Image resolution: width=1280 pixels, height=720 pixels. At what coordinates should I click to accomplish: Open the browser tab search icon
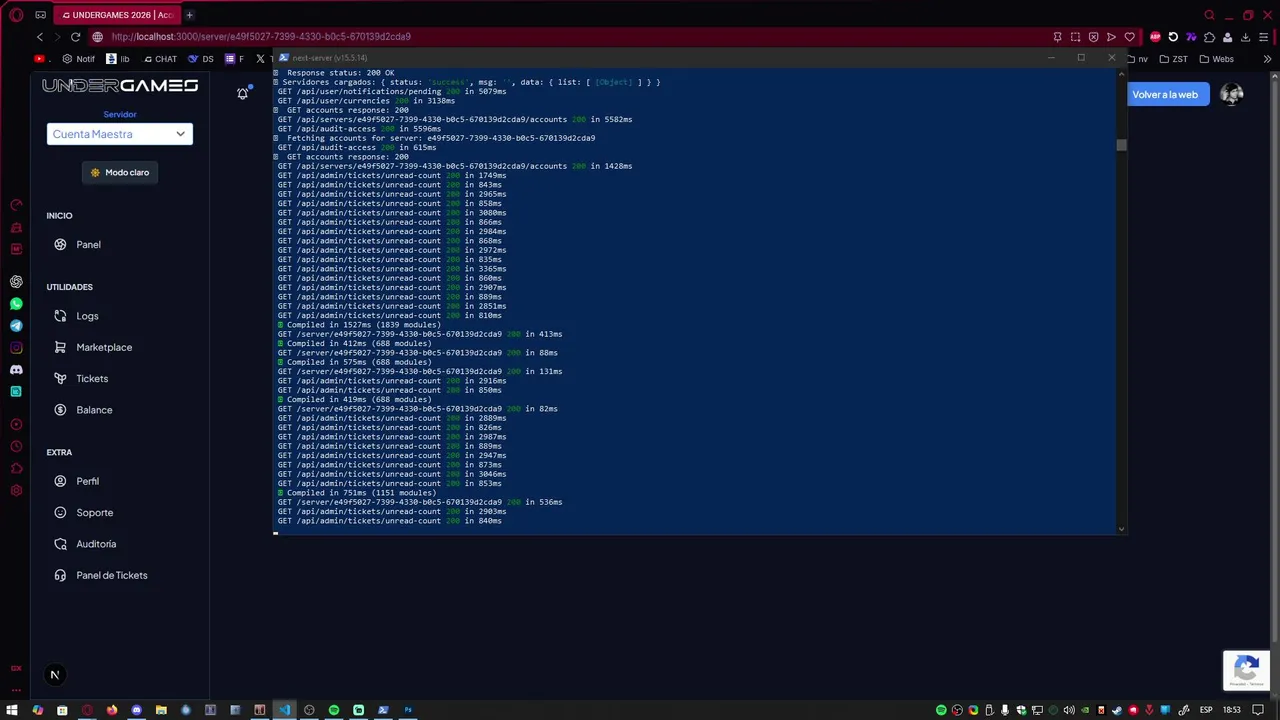(x=1209, y=15)
